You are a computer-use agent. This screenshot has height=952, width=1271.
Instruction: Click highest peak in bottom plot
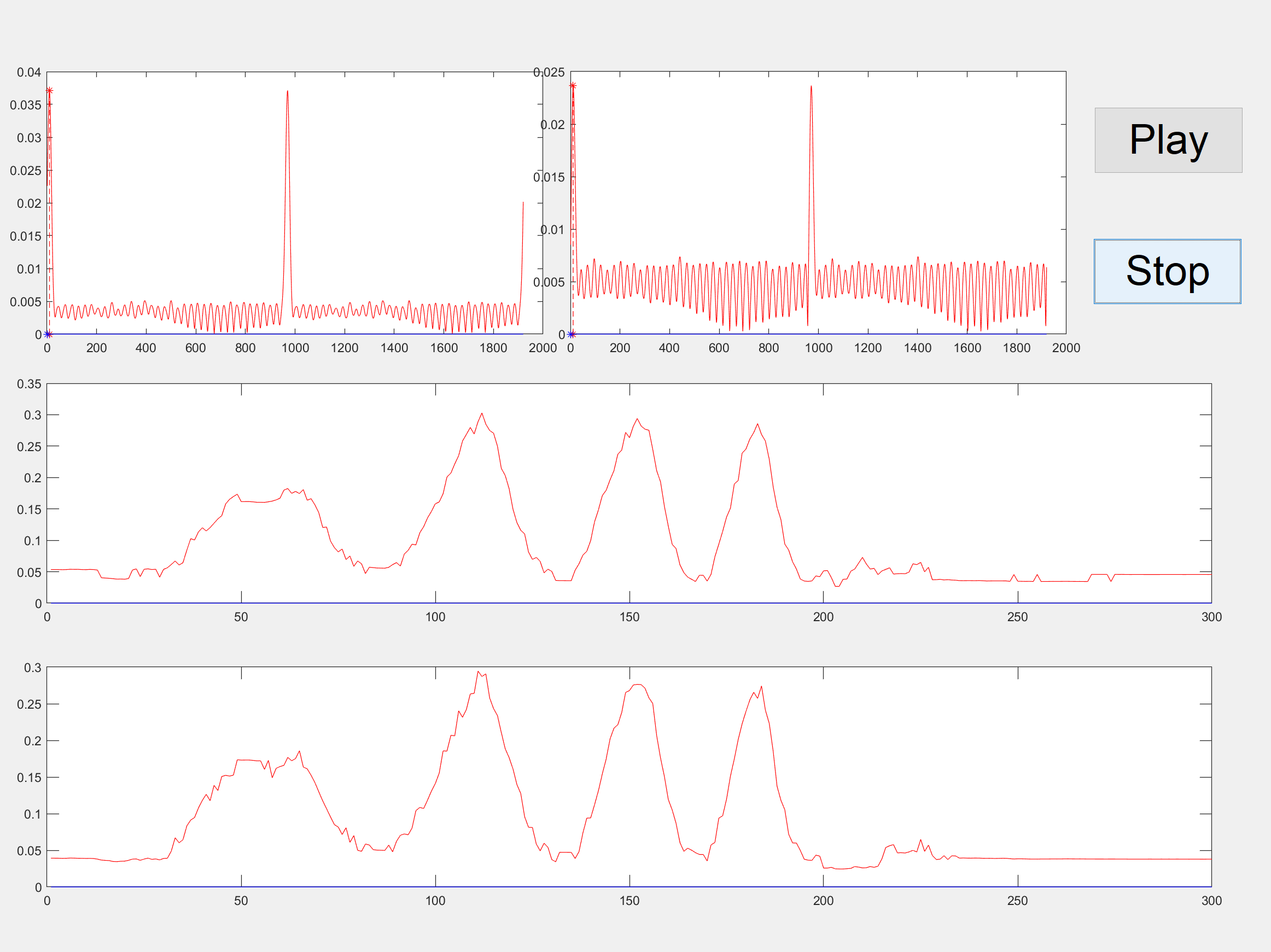(x=478, y=671)
